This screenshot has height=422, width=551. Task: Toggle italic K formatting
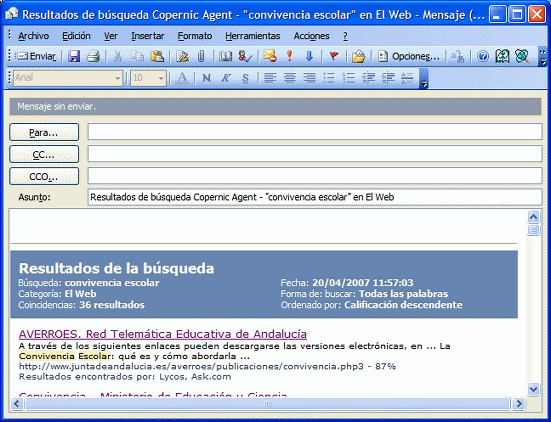(226, 78)
